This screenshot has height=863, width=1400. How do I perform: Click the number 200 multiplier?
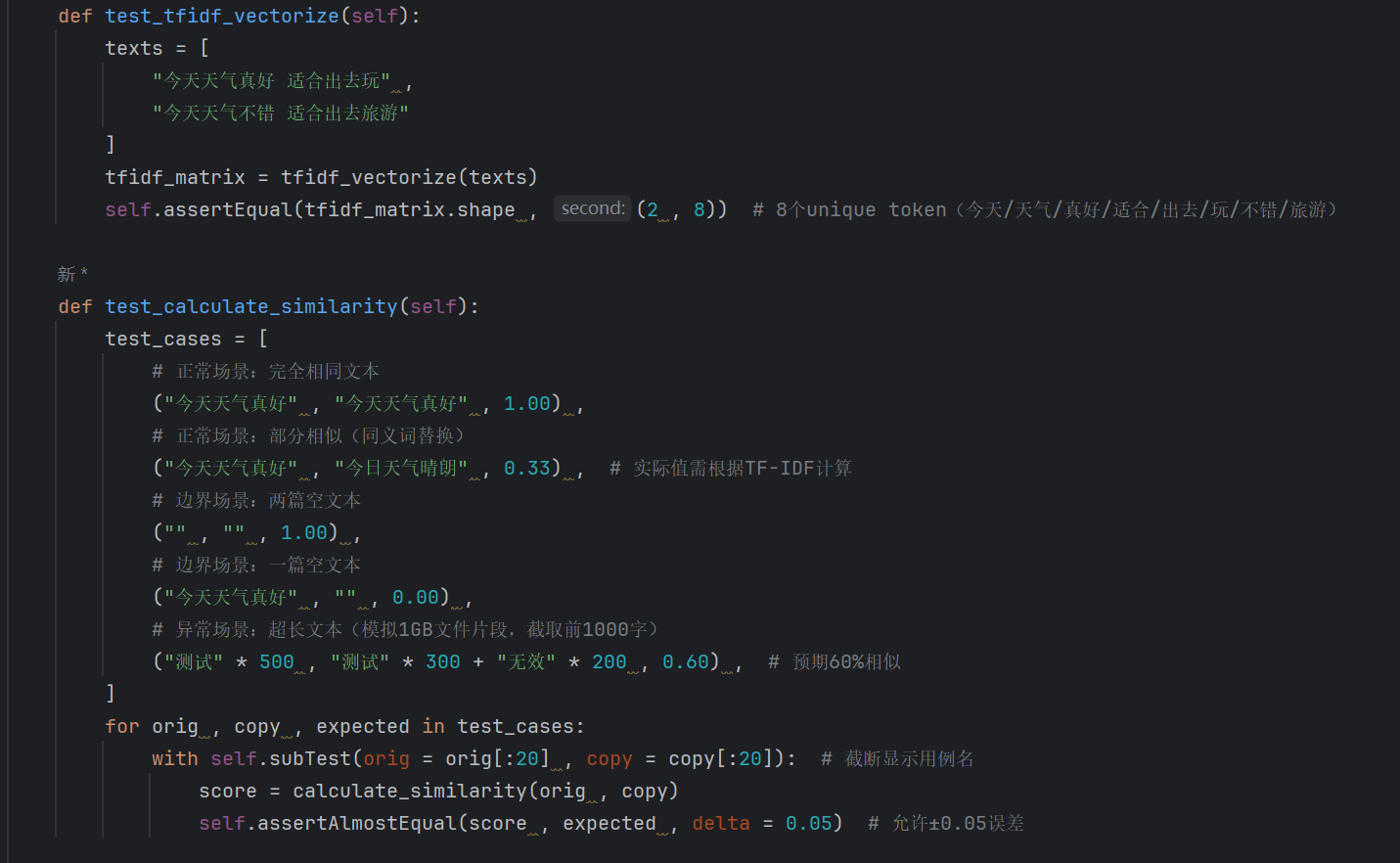coord(610,661)
